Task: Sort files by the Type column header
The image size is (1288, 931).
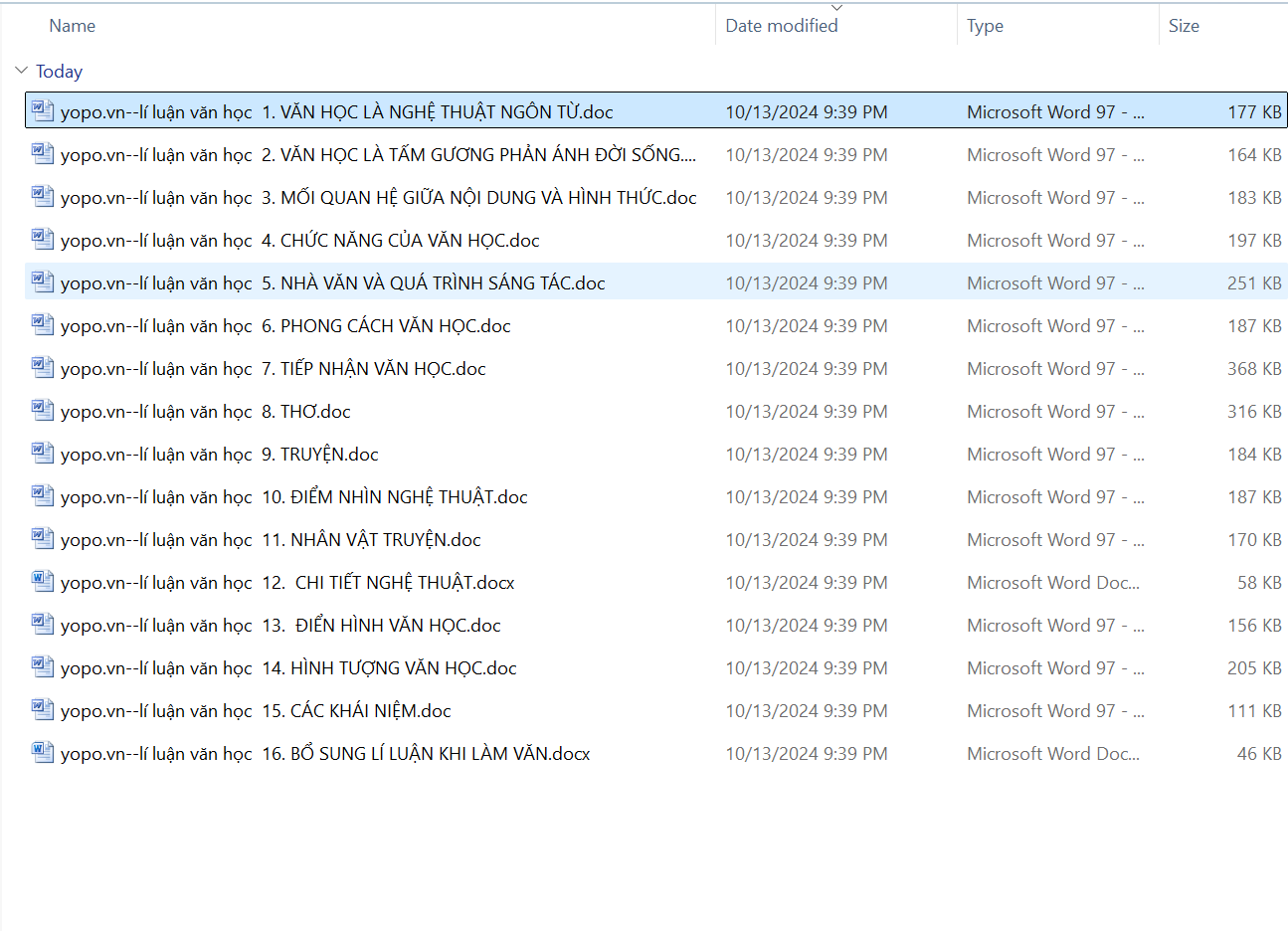Action: coord(985,26)
